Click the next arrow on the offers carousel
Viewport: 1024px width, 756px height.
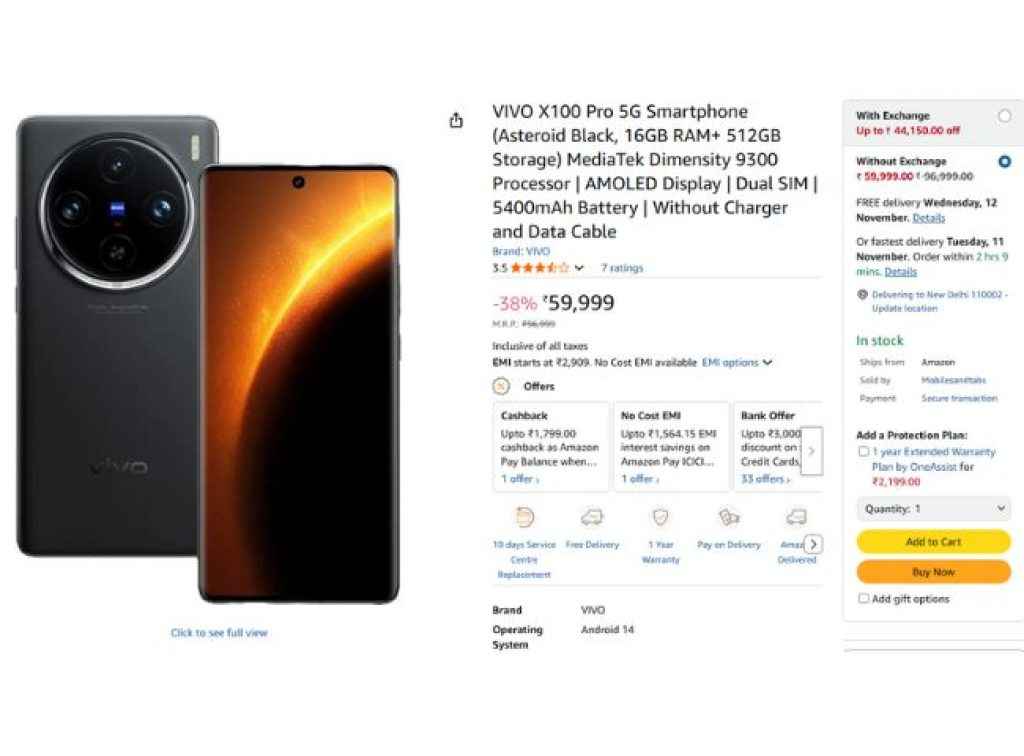813,451
